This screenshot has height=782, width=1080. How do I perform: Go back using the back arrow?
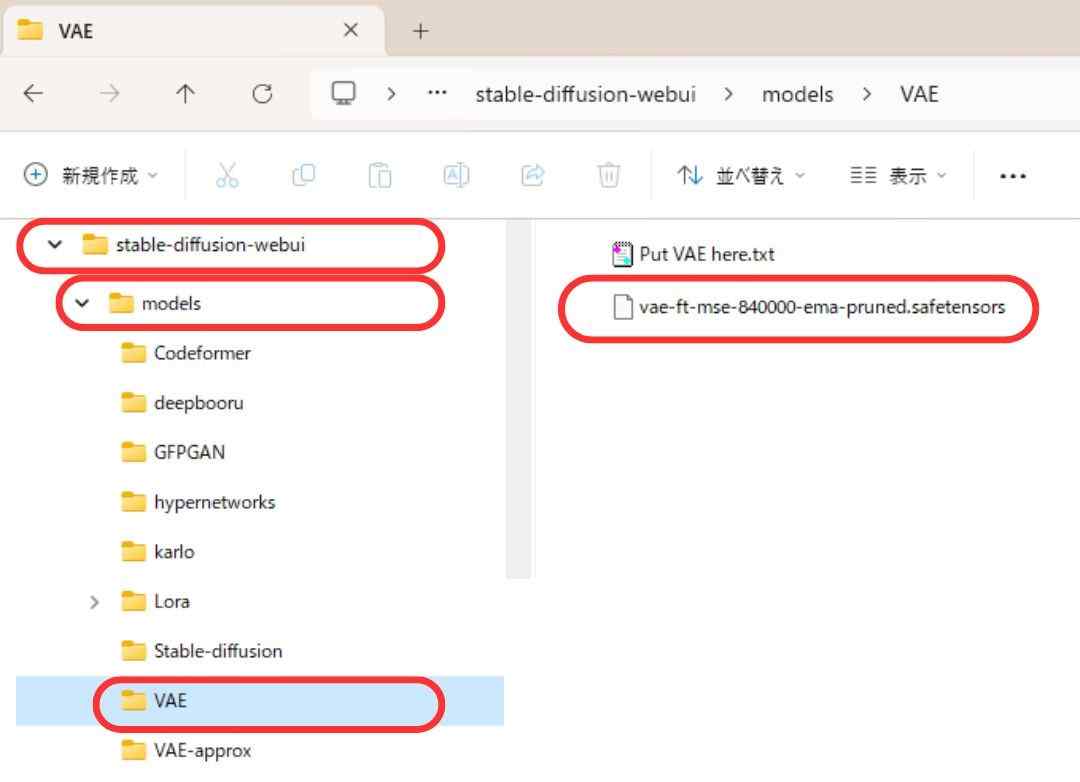click(x=33, y=93)
